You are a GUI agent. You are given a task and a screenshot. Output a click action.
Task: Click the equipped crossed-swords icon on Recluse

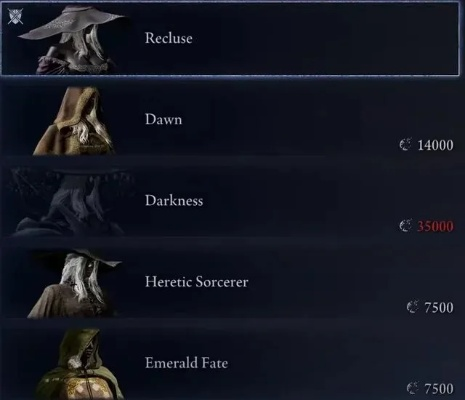(x=15, y=16)
